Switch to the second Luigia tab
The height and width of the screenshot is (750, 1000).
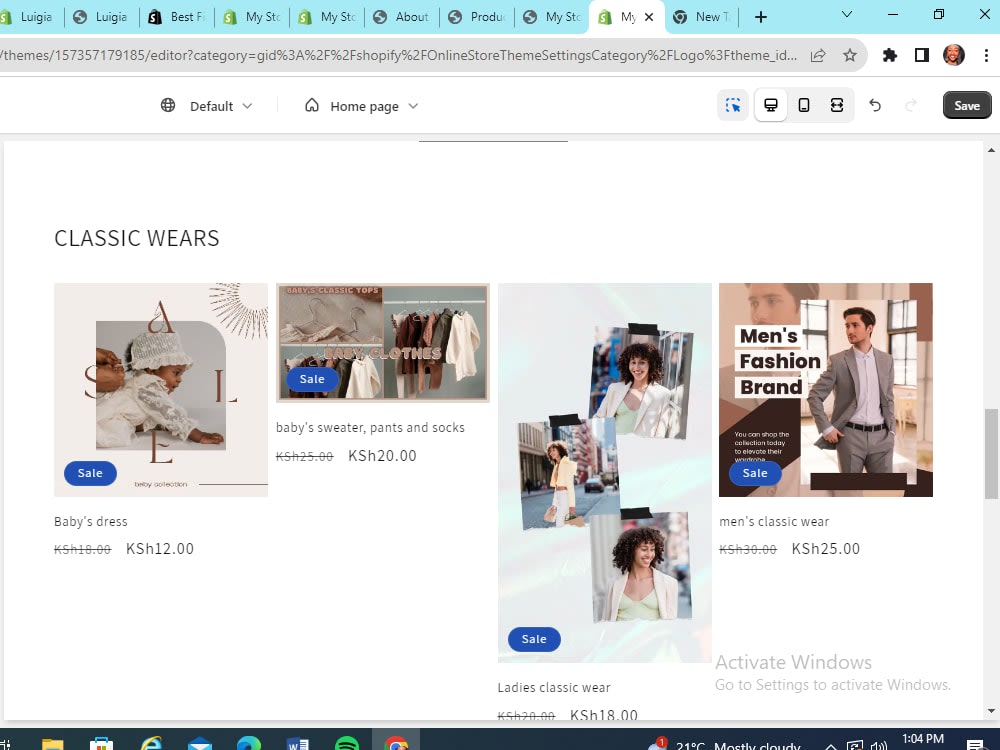coord(102,17)
